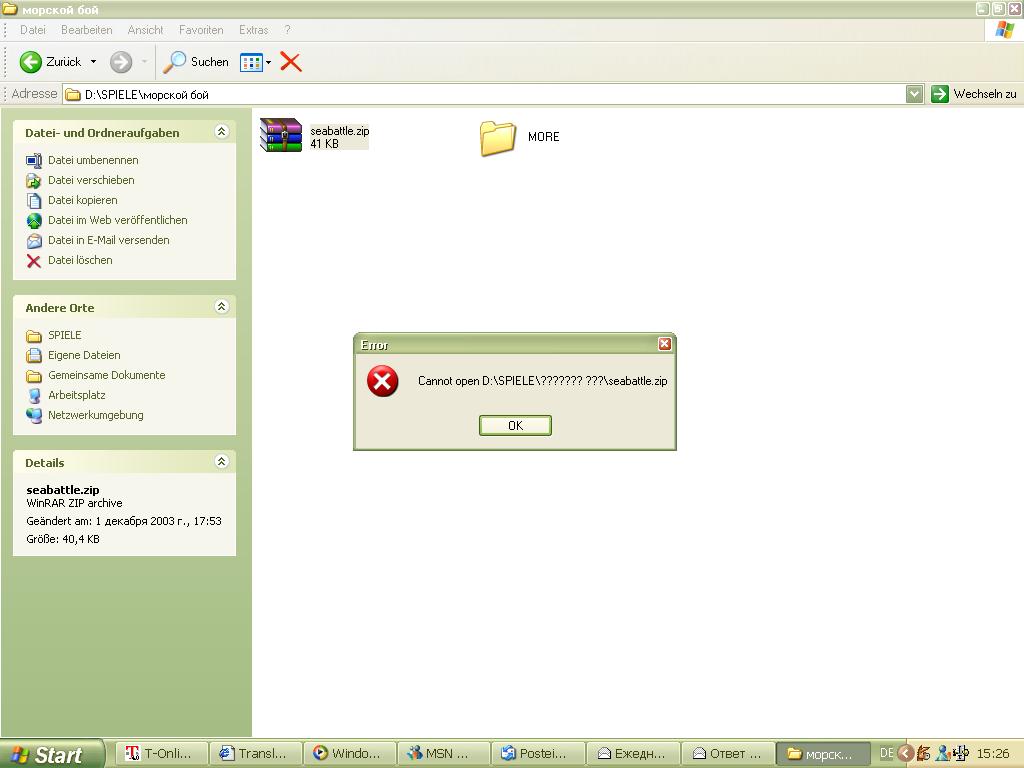Click the copy file icon in the sidebar
Screen dimensions: 1024x768
coord(34,200)
